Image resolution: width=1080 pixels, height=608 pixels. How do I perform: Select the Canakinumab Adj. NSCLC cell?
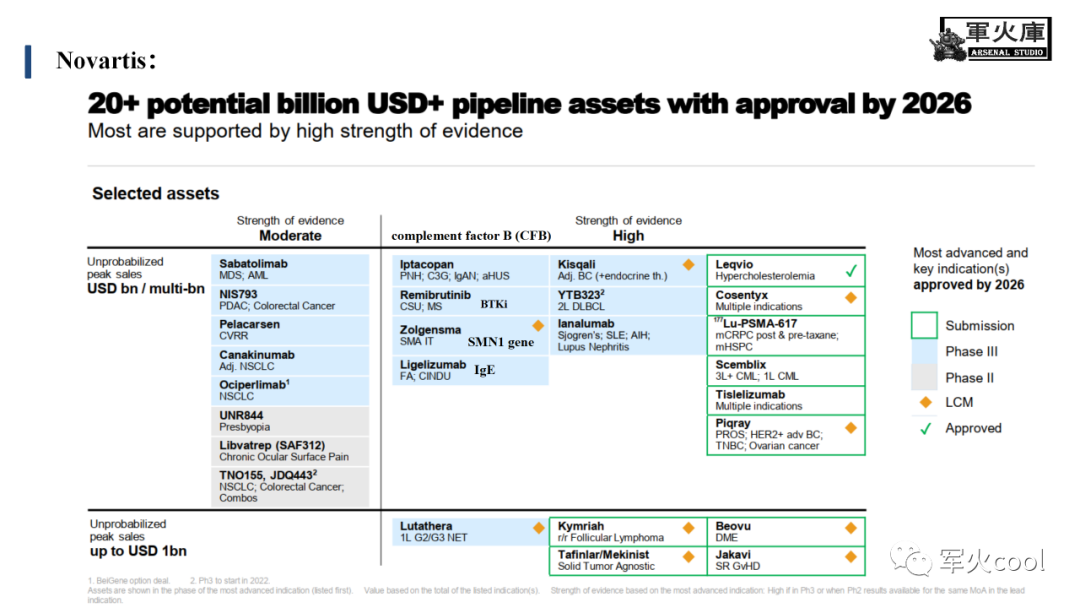click(290, 360)
